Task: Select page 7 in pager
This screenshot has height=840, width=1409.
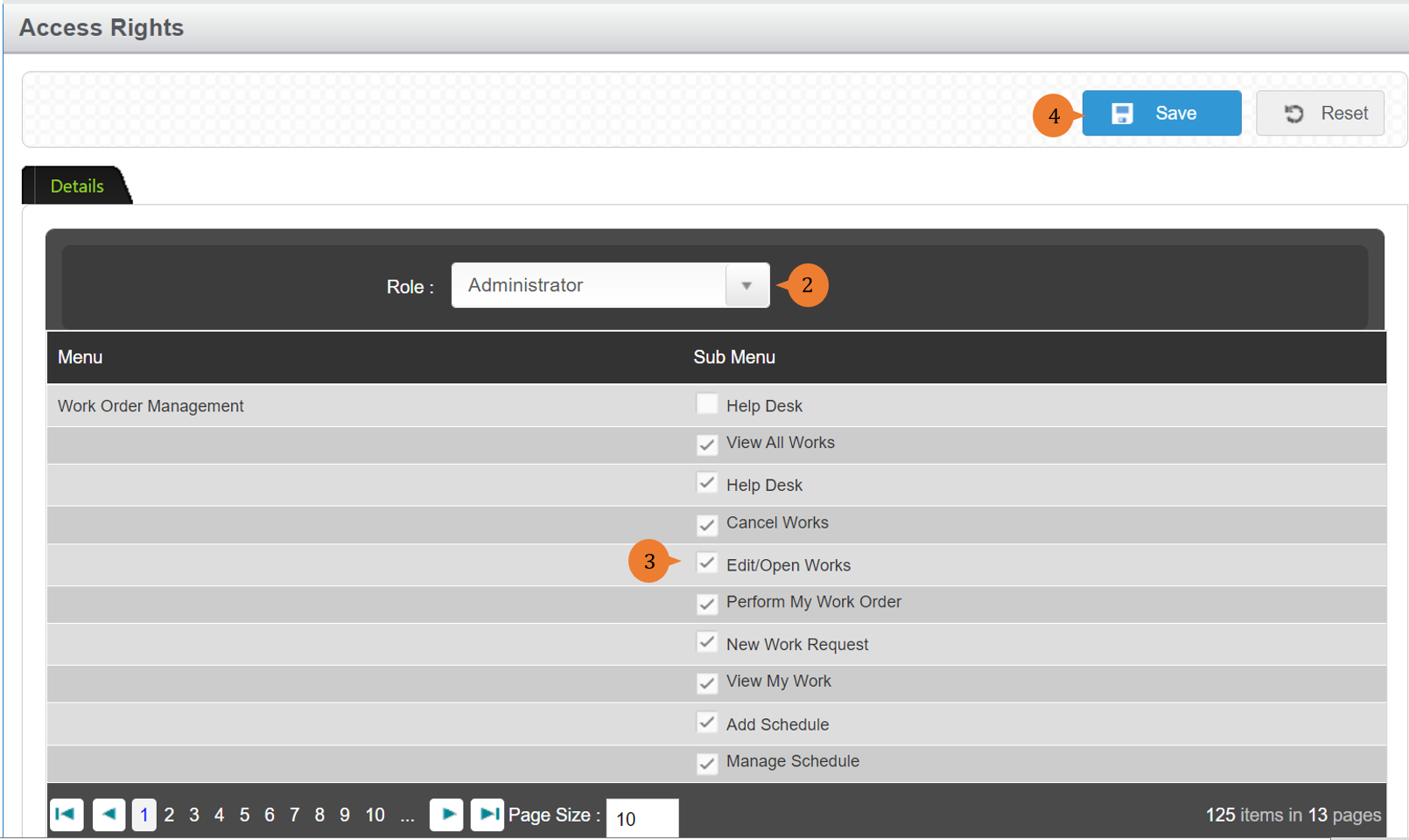Action: click(294, 815)
